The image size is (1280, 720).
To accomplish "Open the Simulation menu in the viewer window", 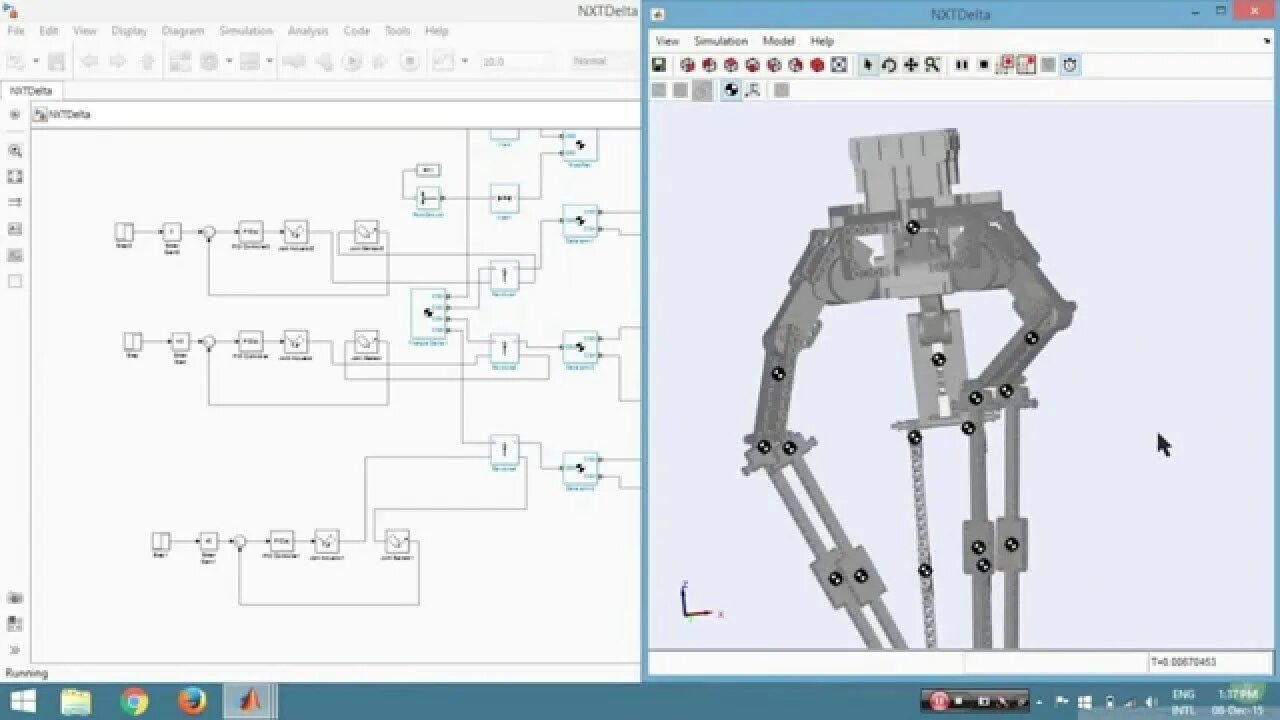I will pos(721,41).
